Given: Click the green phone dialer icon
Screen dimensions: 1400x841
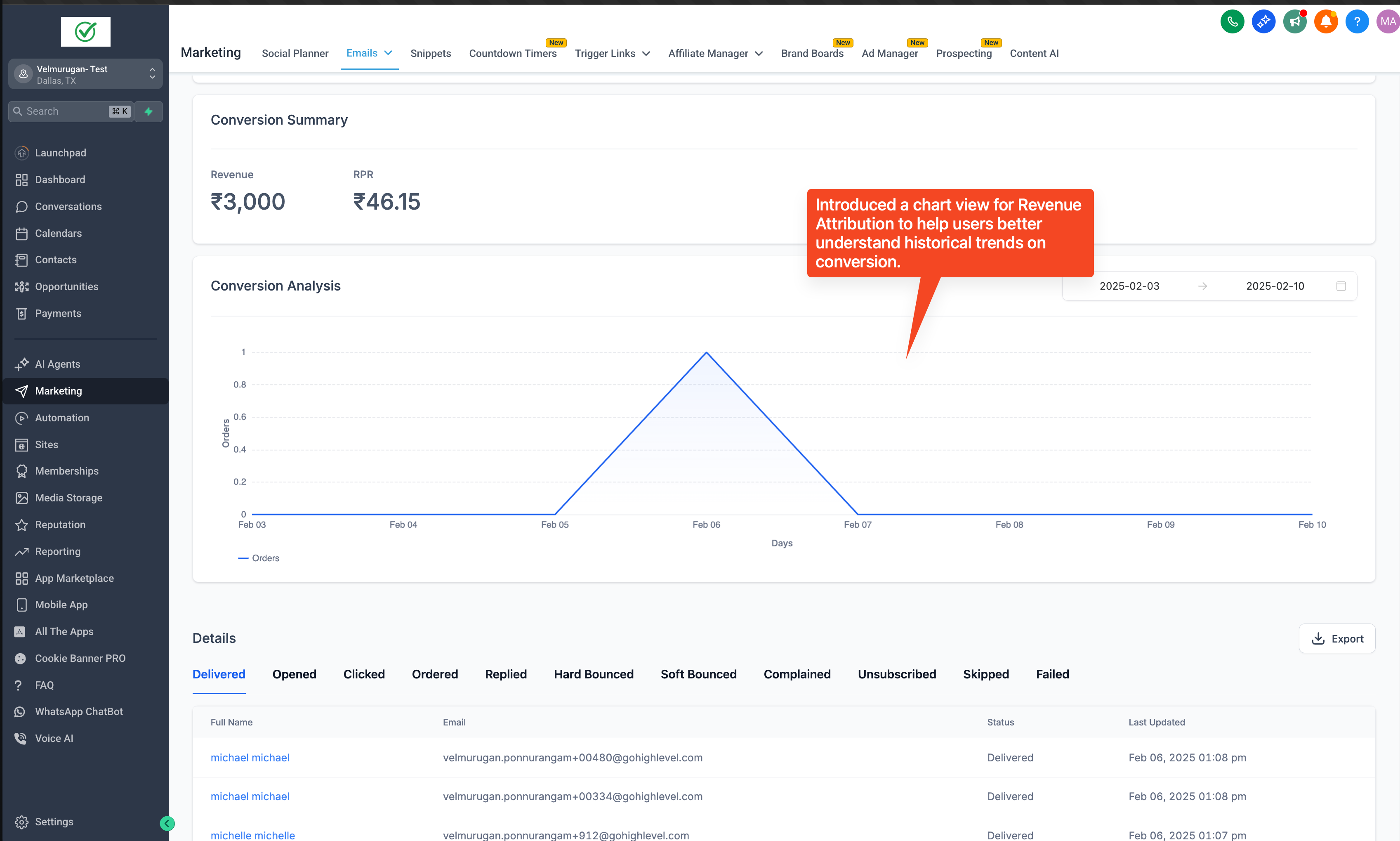Looking at the screenshot, I should 1232,21.
